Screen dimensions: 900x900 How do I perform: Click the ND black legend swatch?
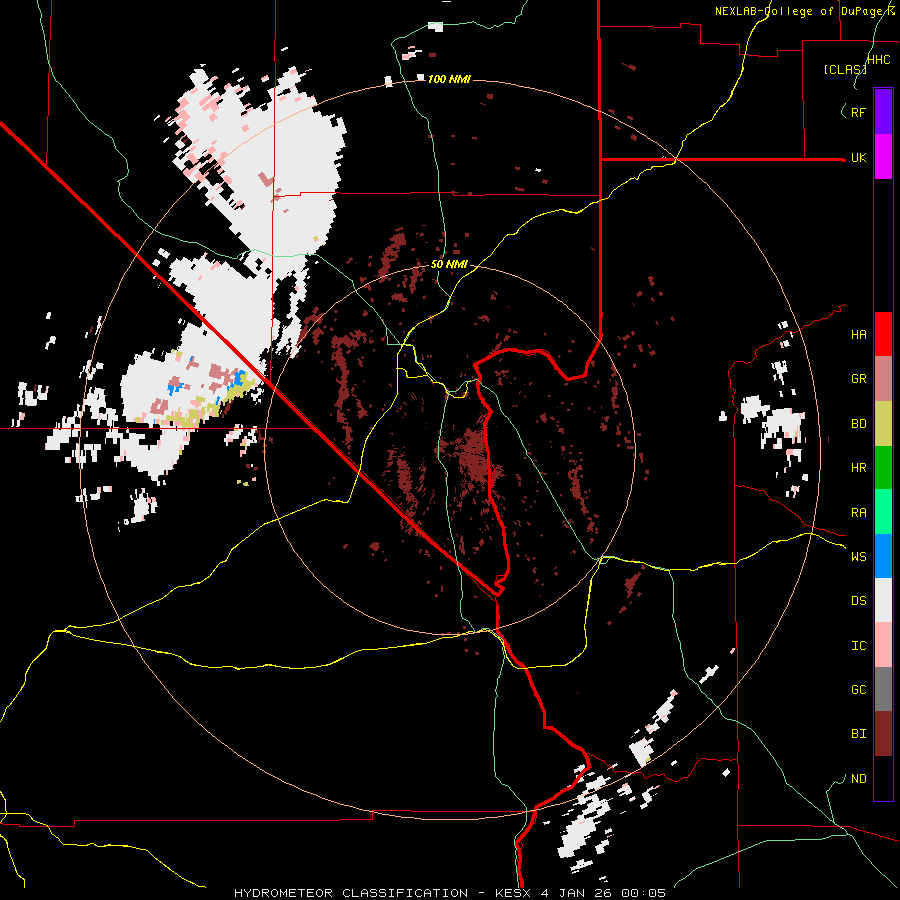(x=883, y=778)
